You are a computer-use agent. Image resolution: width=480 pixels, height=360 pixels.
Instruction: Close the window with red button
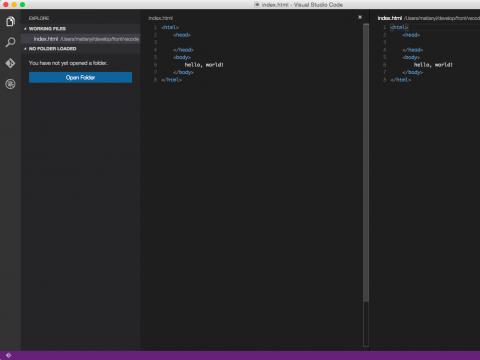coord(6,4)
